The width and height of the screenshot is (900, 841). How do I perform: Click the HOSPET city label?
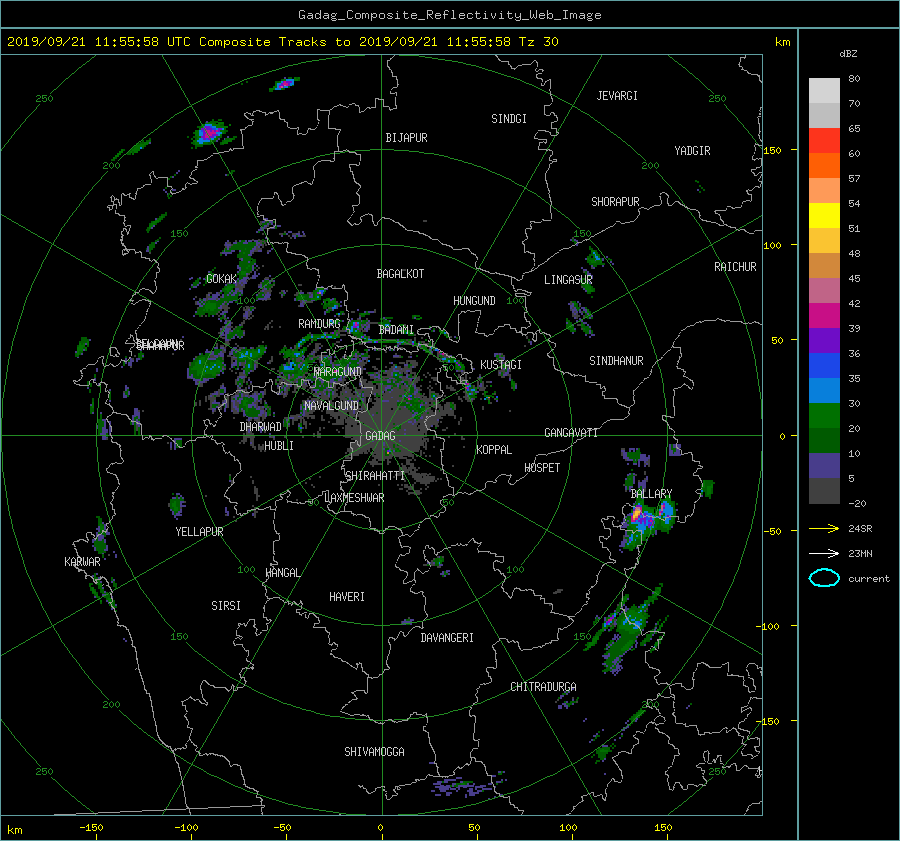[x=542, y=468]
